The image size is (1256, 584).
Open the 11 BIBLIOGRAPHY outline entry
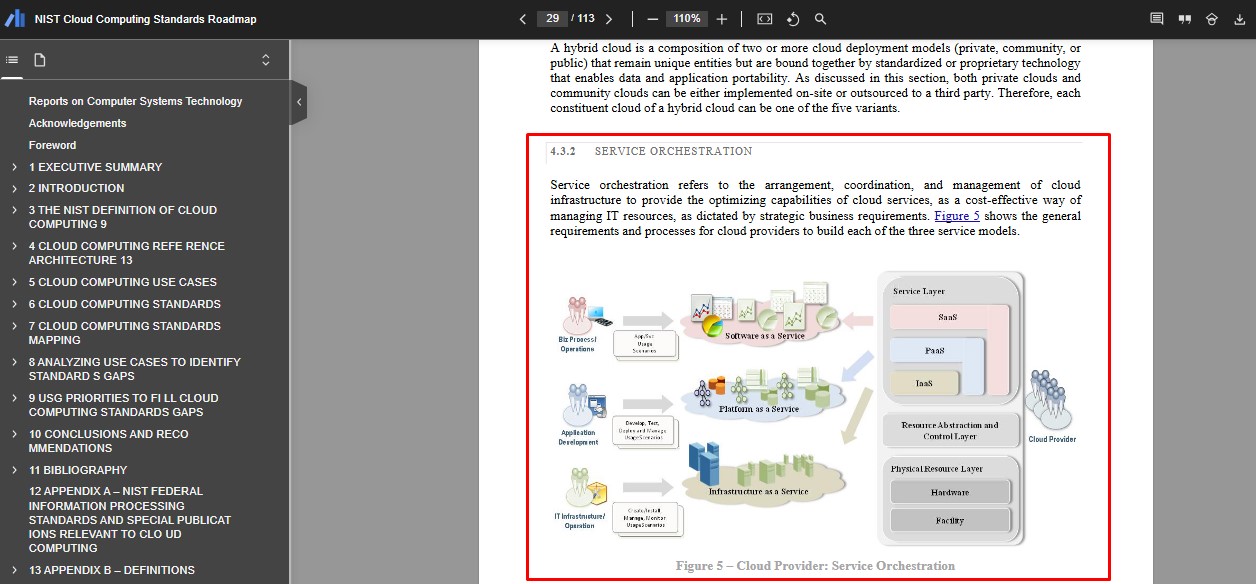77,470
